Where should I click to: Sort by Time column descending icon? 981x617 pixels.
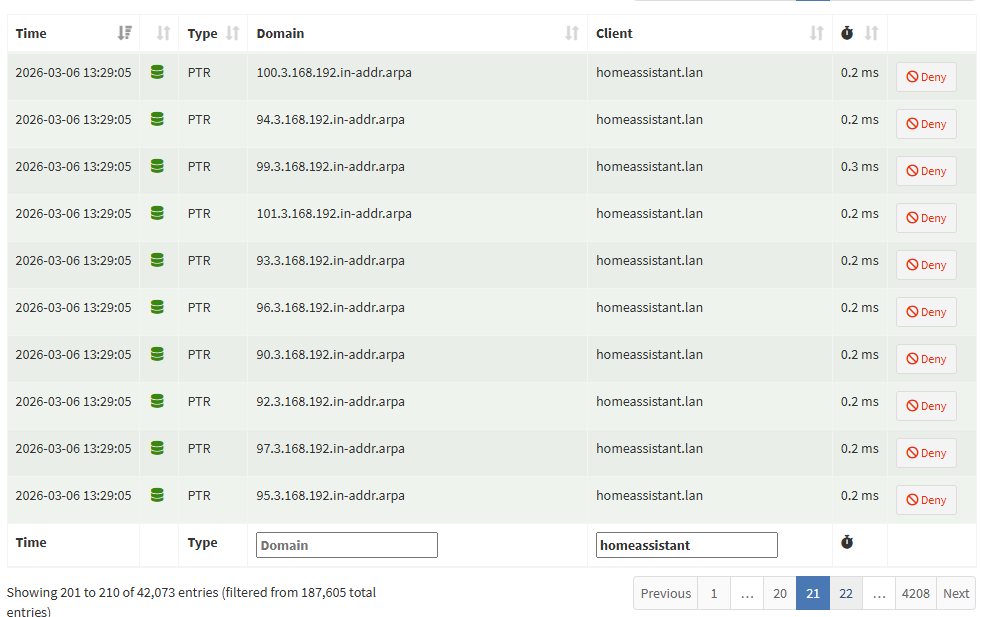(125, 33)
